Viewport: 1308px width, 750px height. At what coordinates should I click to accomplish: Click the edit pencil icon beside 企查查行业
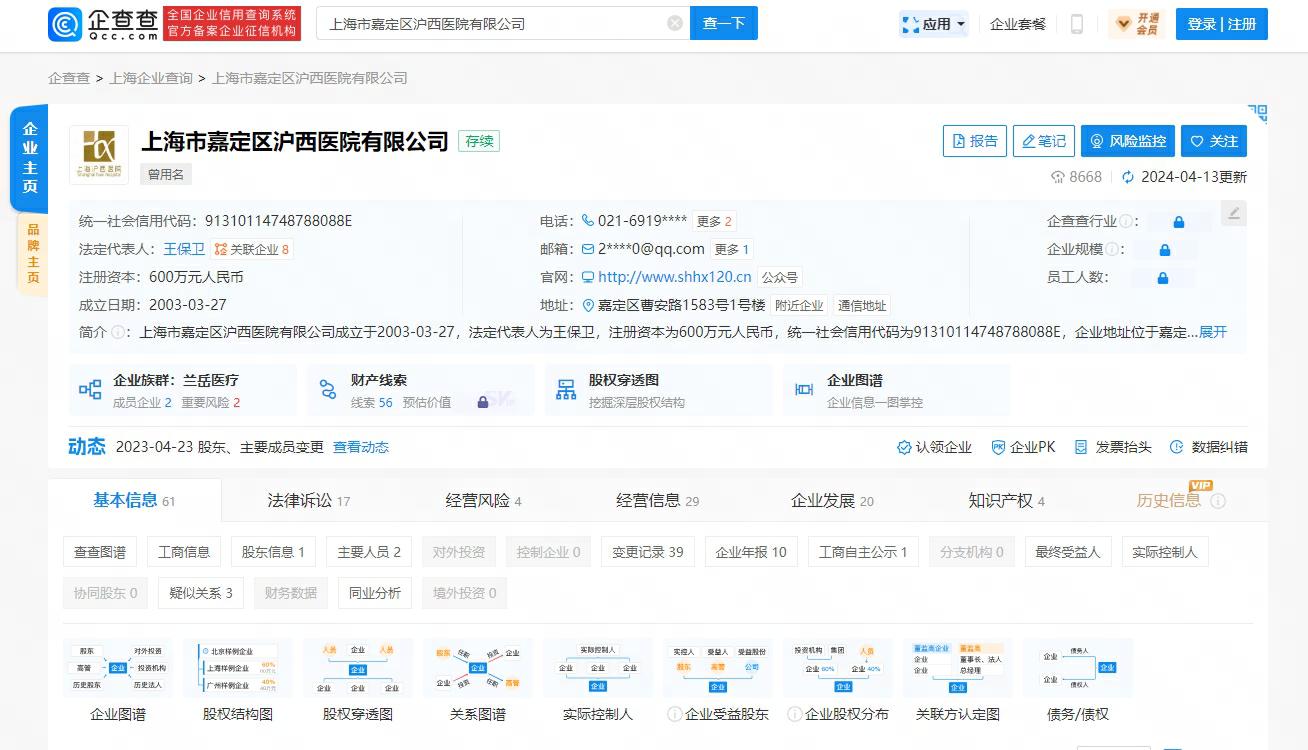(1234, 213)
